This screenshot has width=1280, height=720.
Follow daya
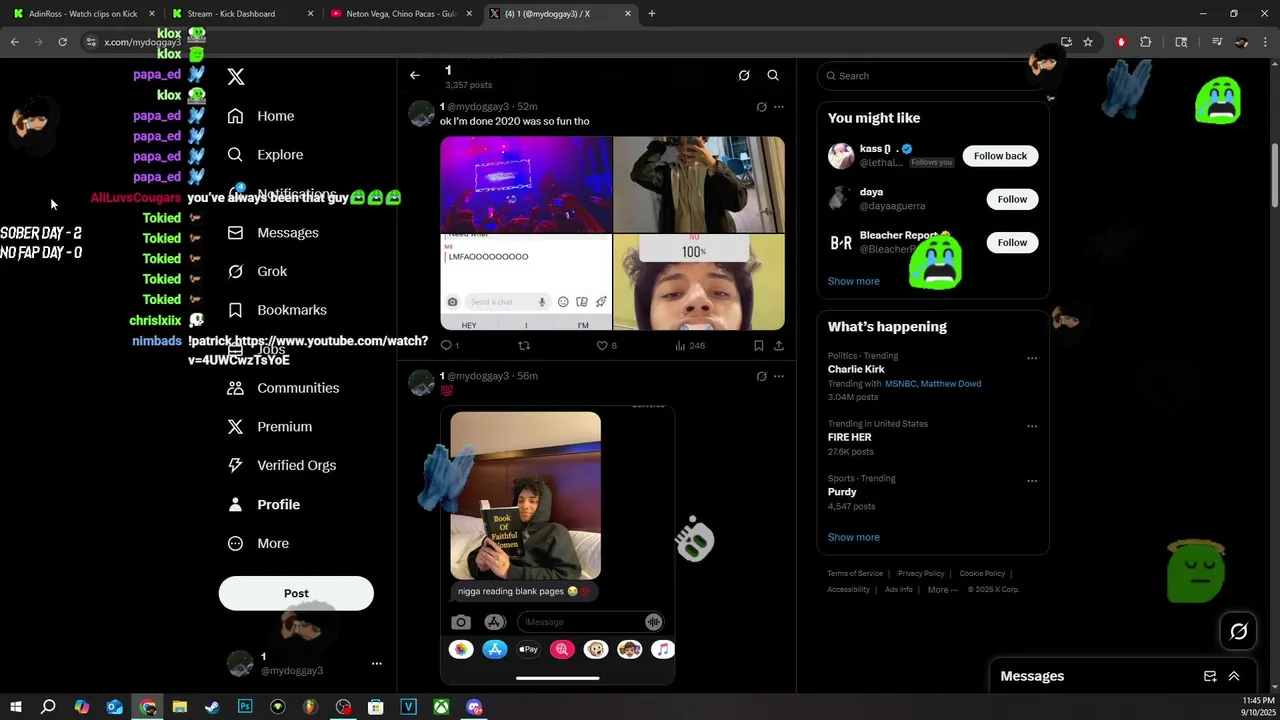pos(1012,199)
